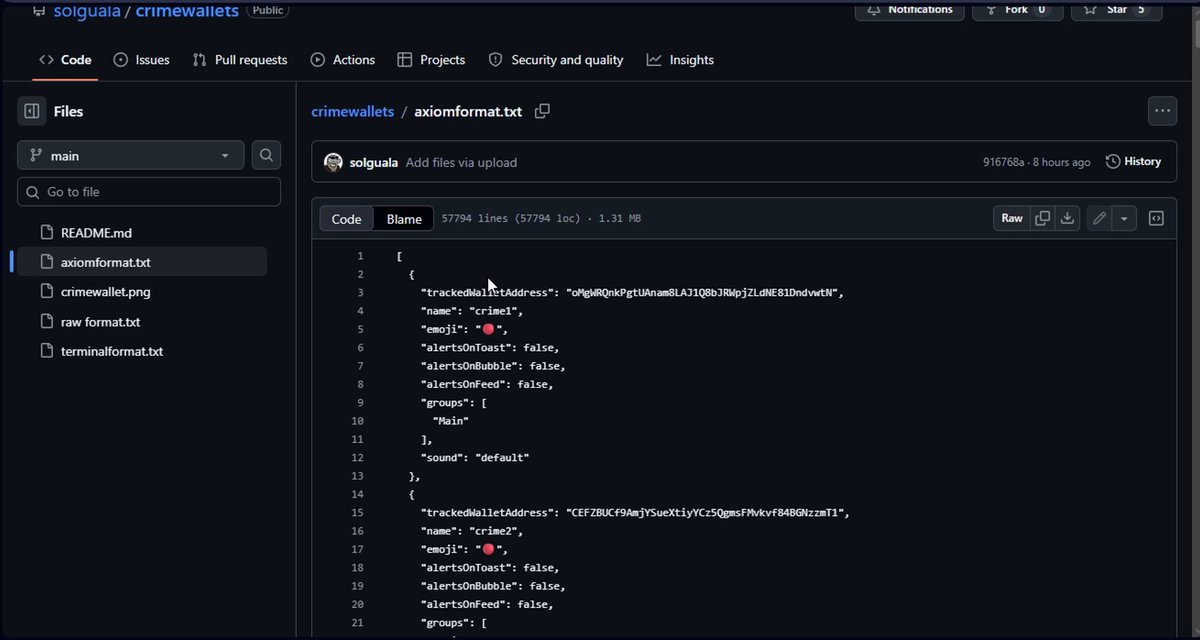Open the Issues tab
1200x640 pixels.
[x=141, y=60]
